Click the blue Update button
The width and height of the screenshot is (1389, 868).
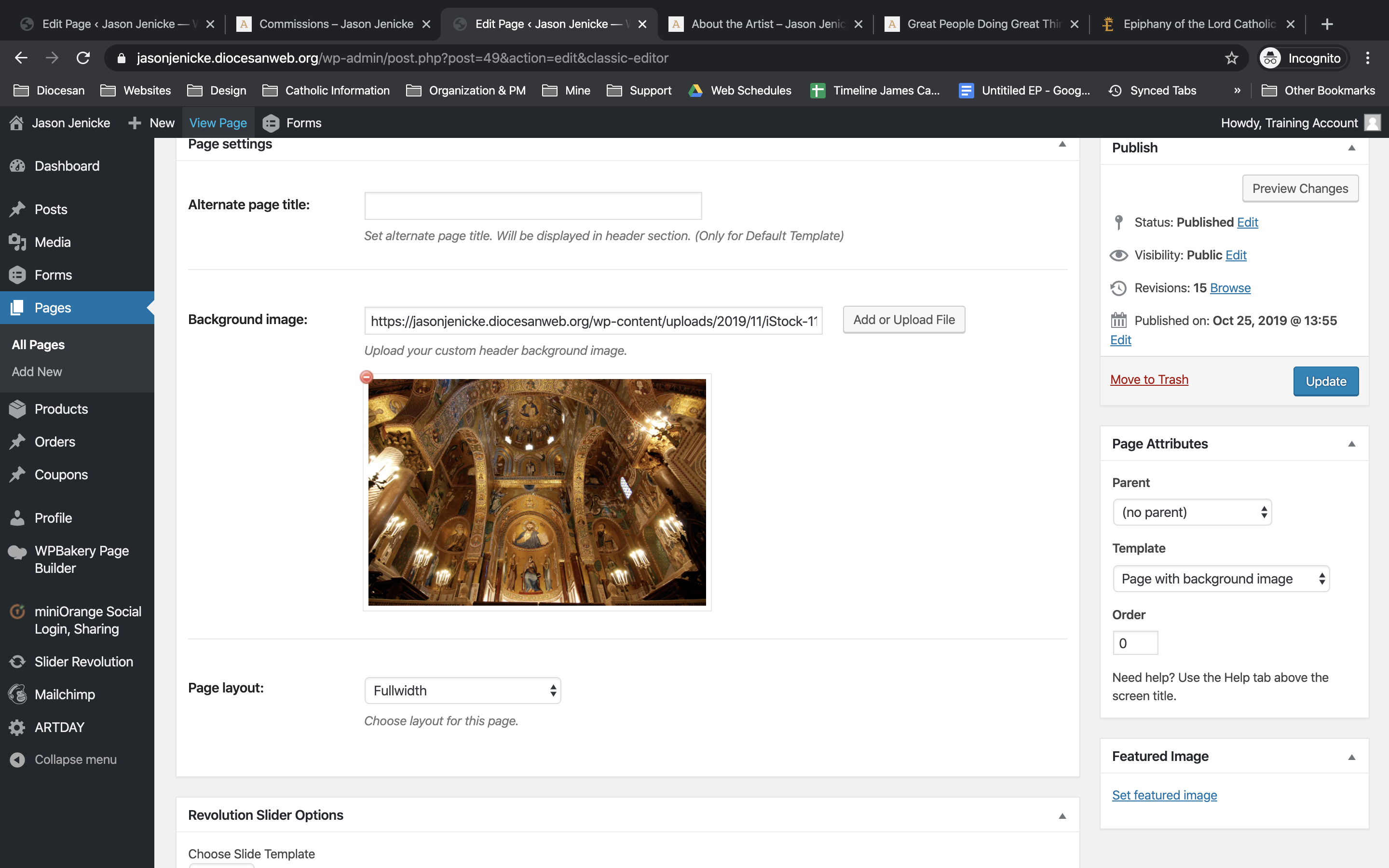pos(1325,381)
